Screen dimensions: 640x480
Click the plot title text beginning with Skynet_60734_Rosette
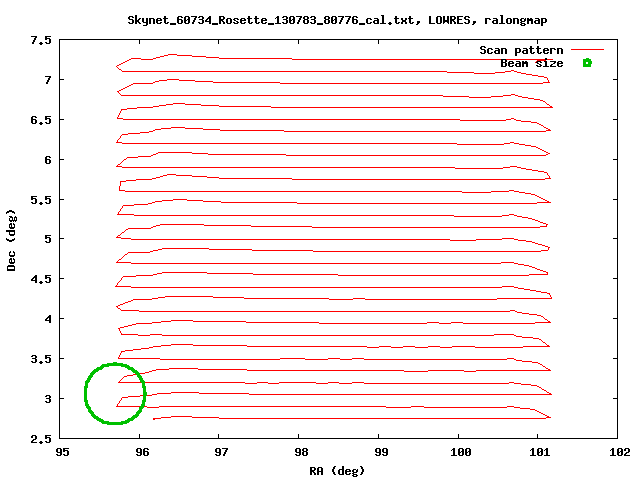coord(337,20)
